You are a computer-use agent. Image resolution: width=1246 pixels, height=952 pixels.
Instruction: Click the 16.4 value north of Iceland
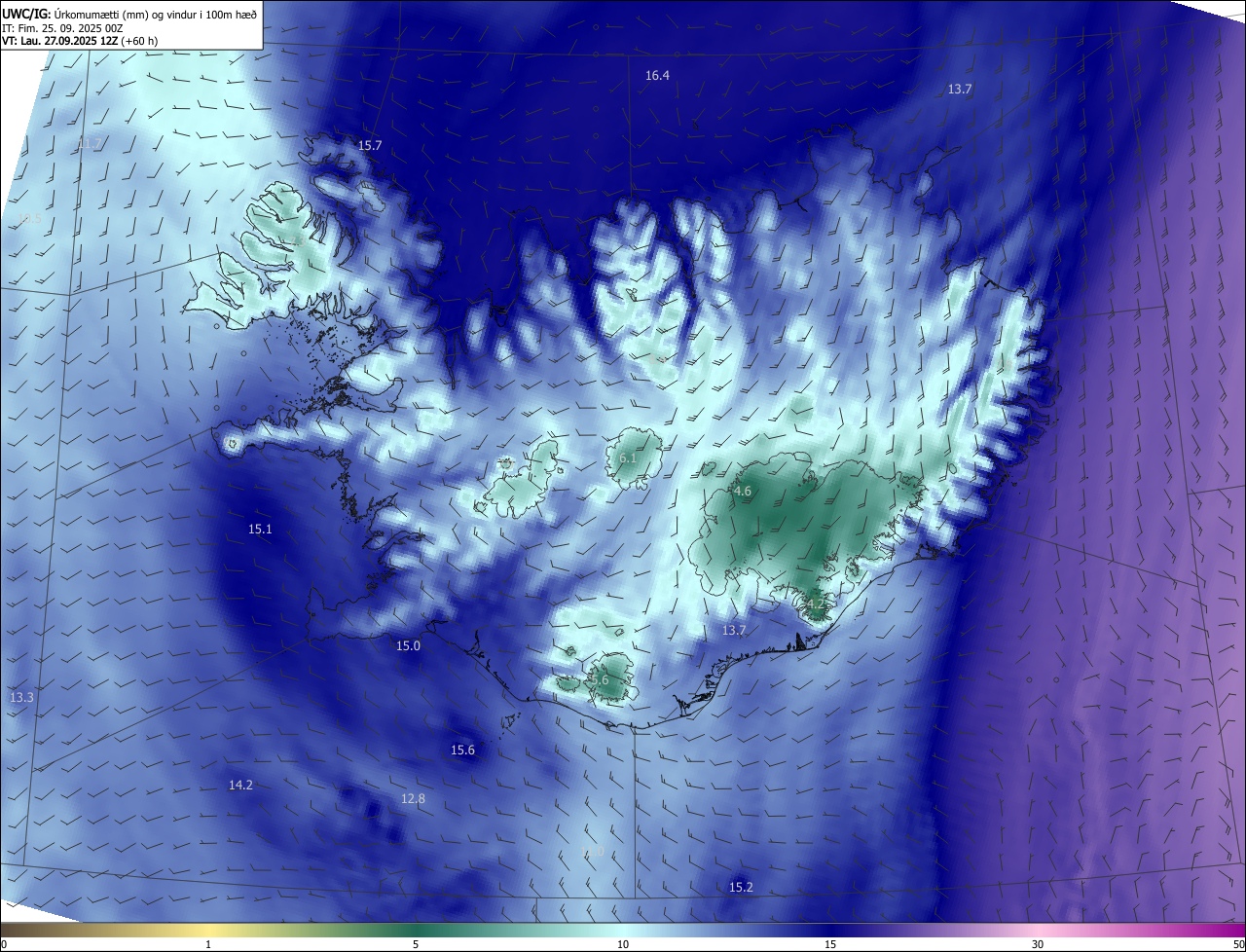tap(657, 75)
